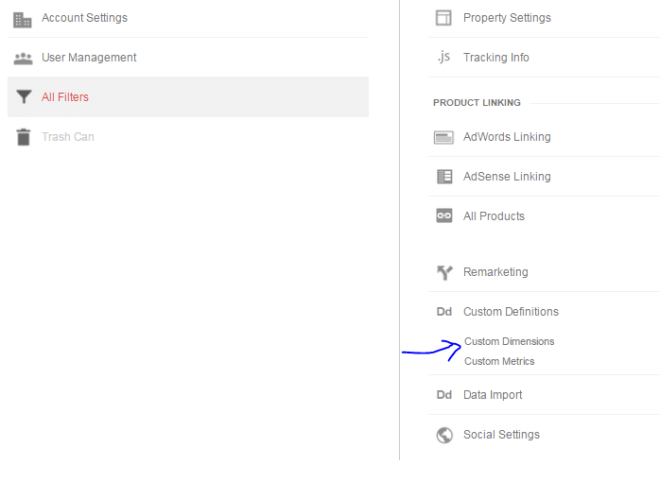Click the Property Settings layout icon

tap(443, 18)
